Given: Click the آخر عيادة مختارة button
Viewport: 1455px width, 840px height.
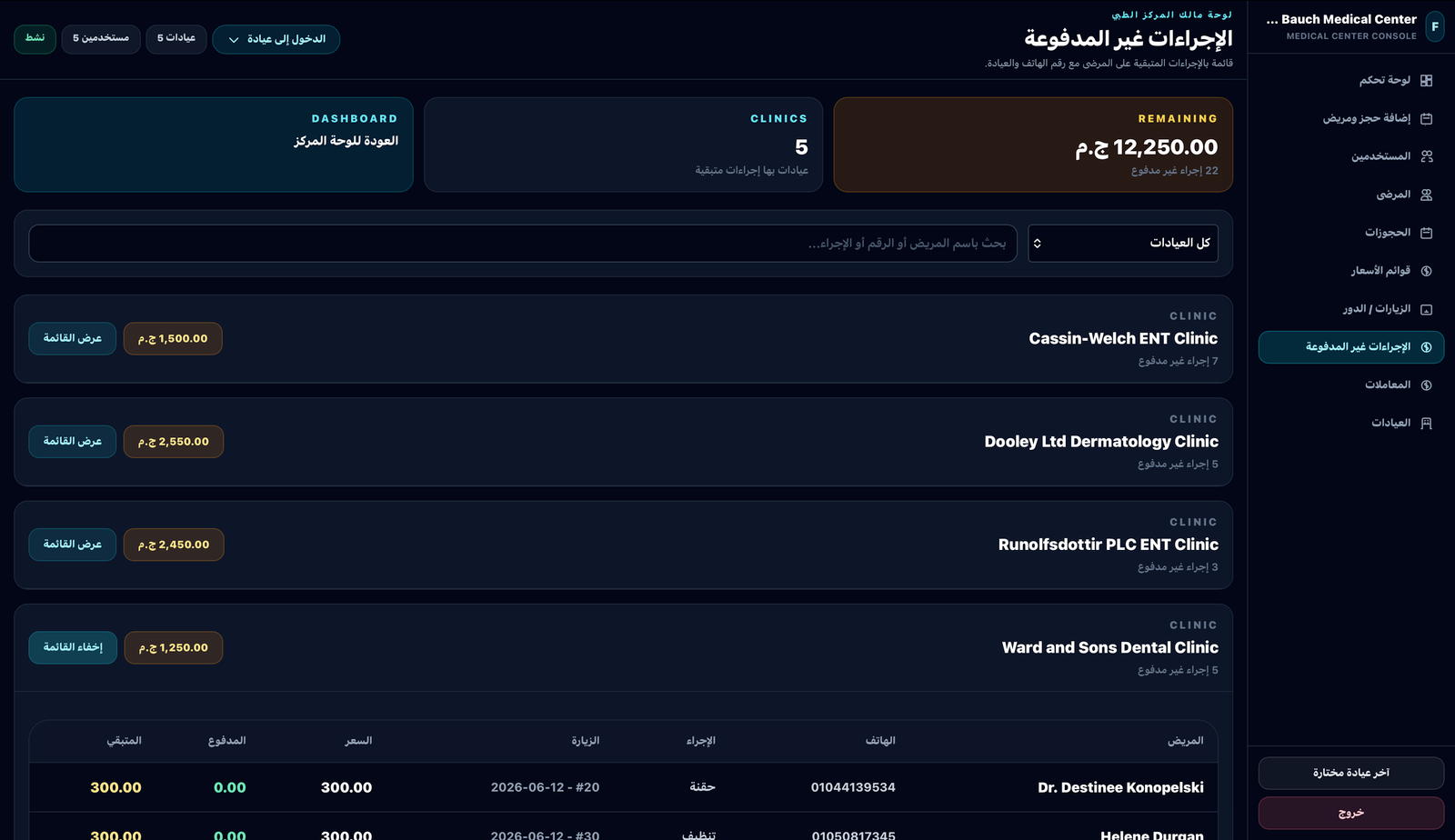Looking at the screenshot, I should point(1351,773).
